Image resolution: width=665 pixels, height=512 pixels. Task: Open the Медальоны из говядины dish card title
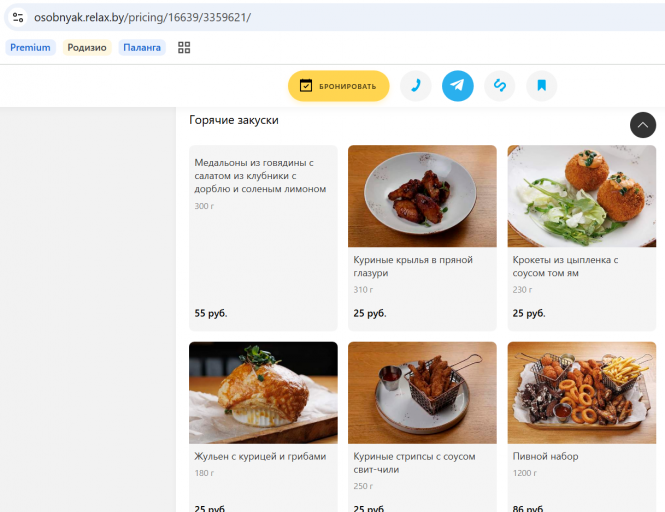pos(260,176)
